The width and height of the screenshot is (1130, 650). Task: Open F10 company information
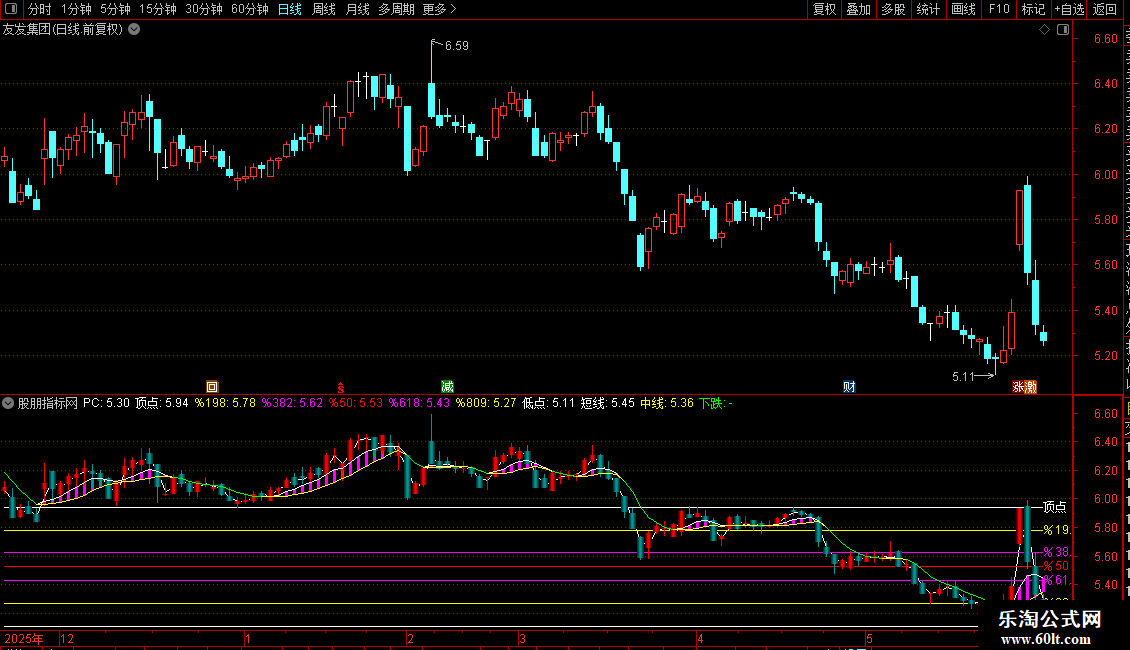[x=999, y=9]
